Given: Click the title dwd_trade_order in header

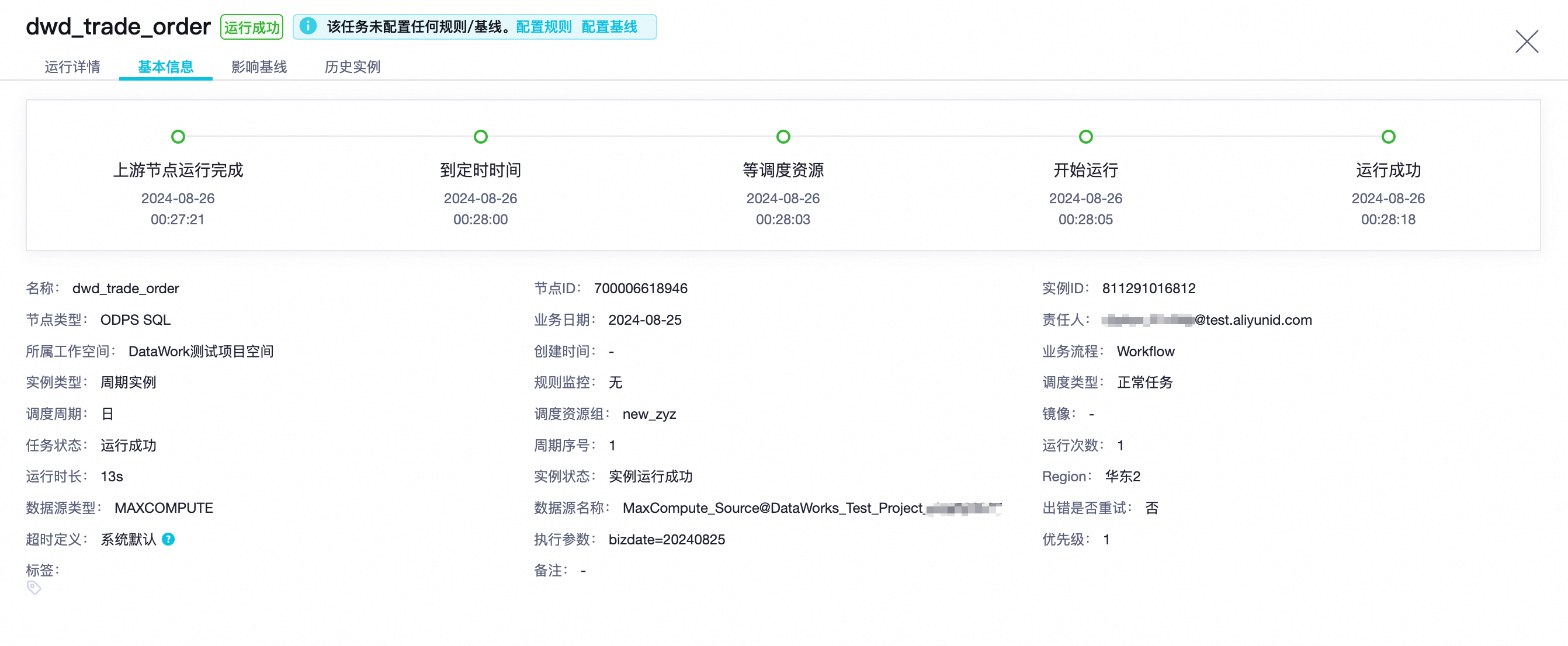Looking at the screenshot, I should pyautogui.click(x=118, y=27).
